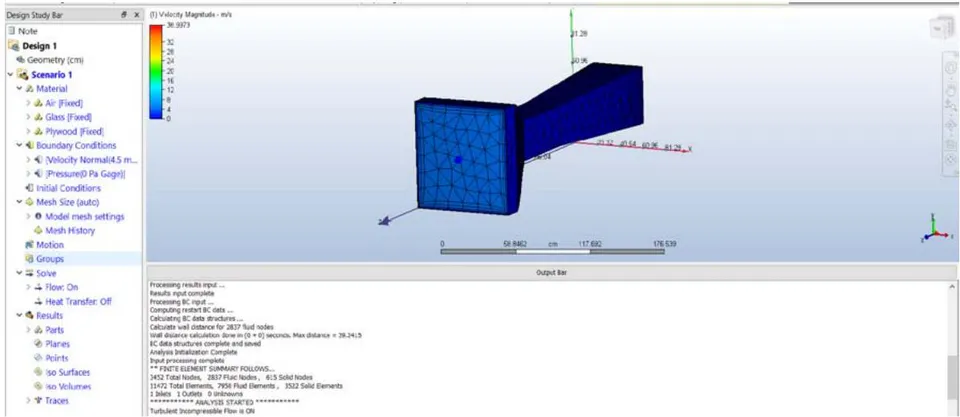This screenshot has height=417, width=960.
Task: Click the "ANALYSIS STARTED" output line
Action: click(224, 402)
